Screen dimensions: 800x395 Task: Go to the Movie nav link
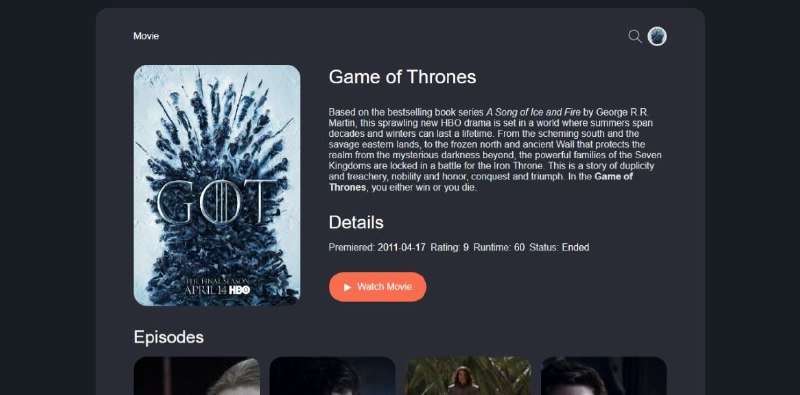coord(146,36)
